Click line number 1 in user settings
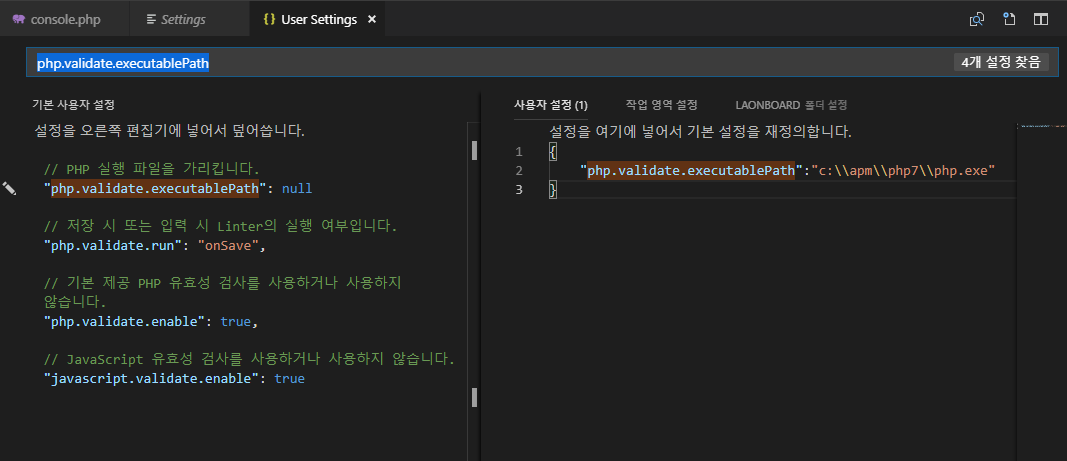The height and width of the screenshot is (461, 1067). 519,150
